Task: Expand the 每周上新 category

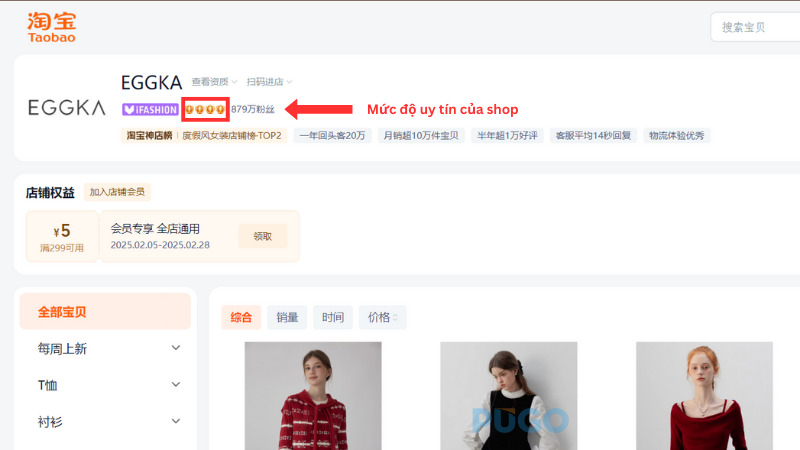Action: [176, 348]
